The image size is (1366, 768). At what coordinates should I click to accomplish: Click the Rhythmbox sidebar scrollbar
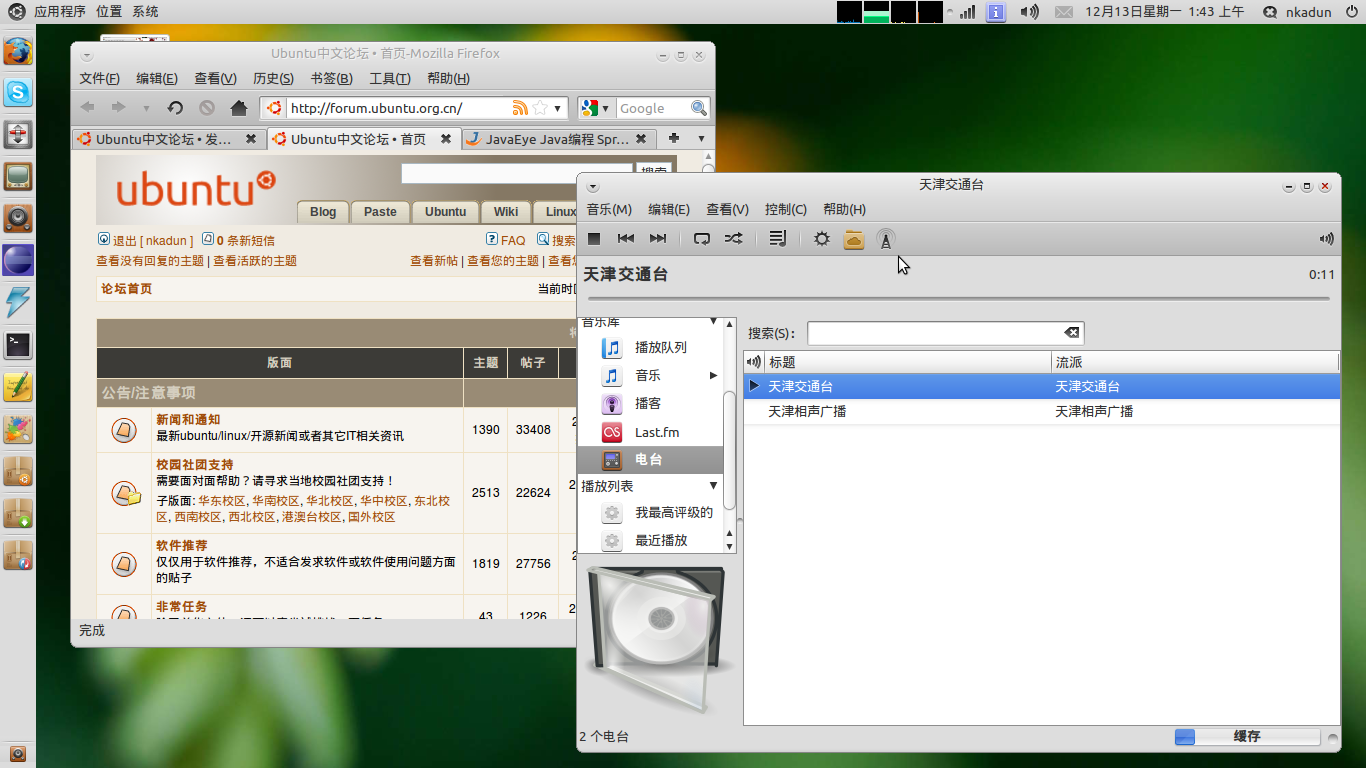coord(730,449)
